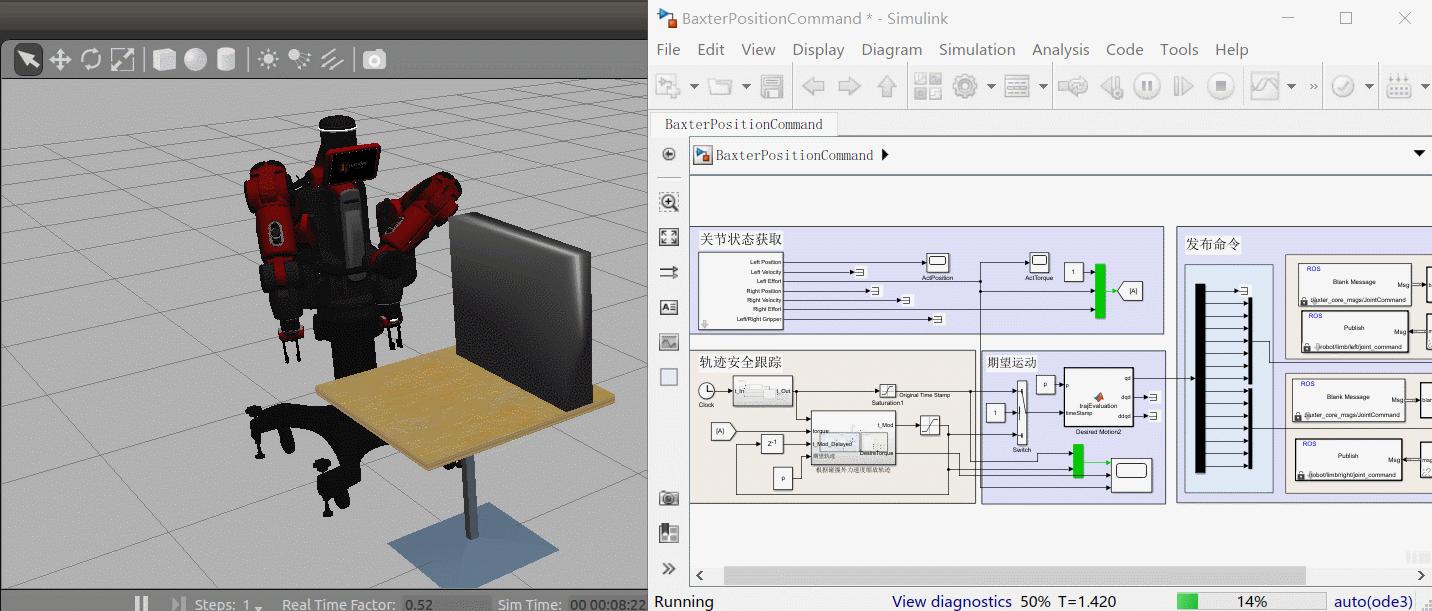Image resolution: width=1432 pixels, height=611 pixels.
Task: Toggle Fit-to-view in Simulink palette
Action: coord(669,237)
